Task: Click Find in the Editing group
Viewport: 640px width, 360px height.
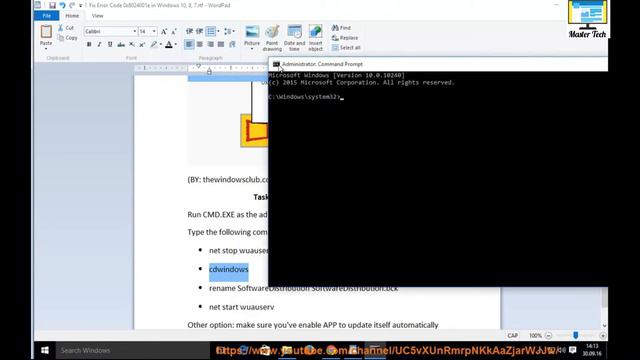Action: (341, 28)
